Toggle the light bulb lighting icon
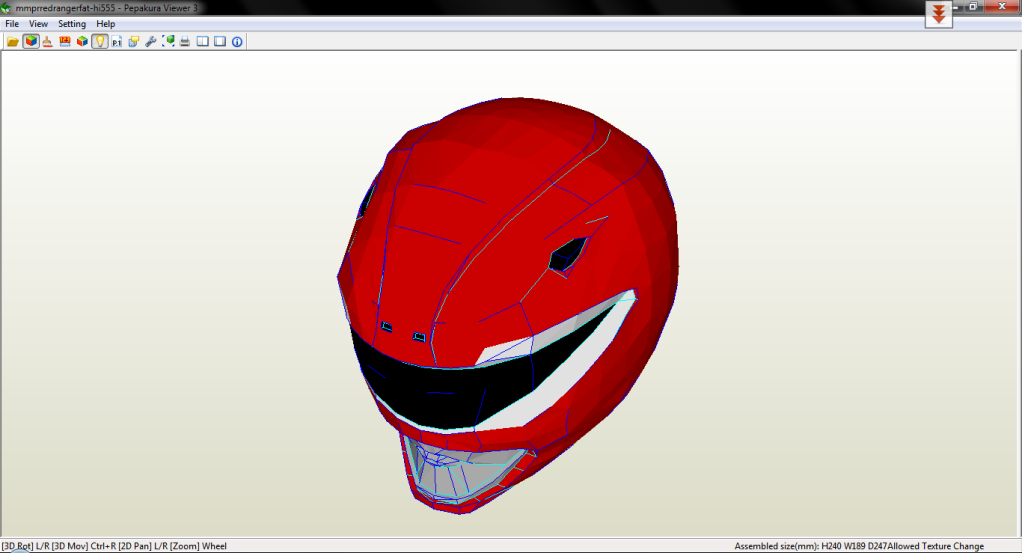The height and width of the screenshot is (553, 1022). pyautogui.click(x=99, y=42)
